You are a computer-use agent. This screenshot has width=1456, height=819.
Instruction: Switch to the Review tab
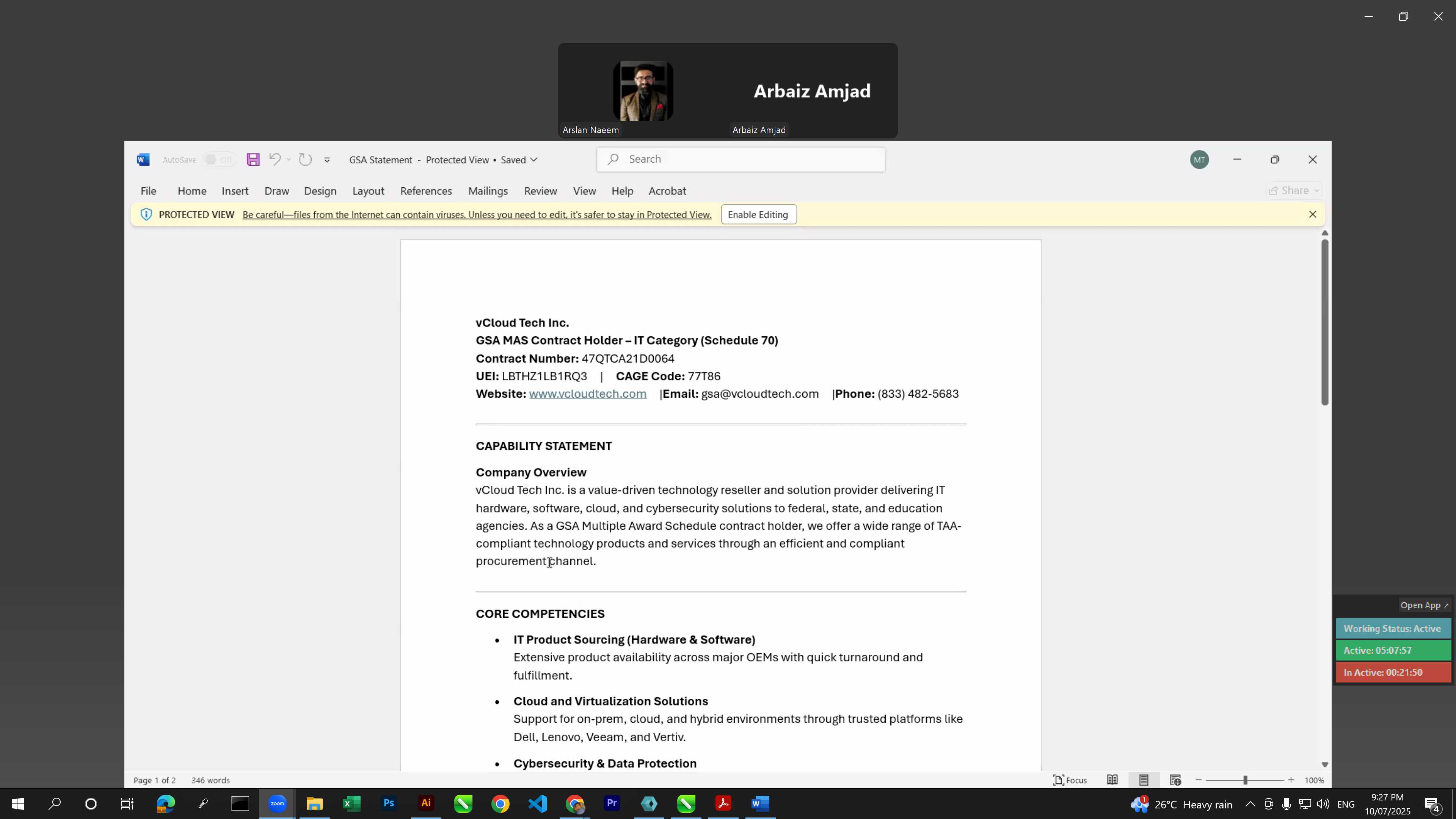pyautogui.click(x=540, y=191)
